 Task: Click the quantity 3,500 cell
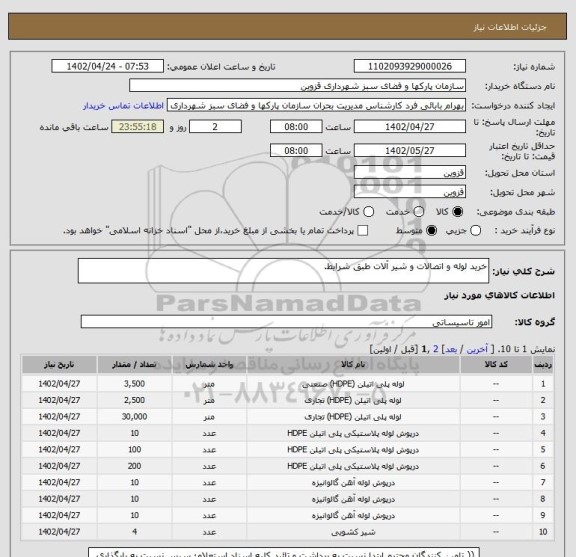[x=134, y=384]
